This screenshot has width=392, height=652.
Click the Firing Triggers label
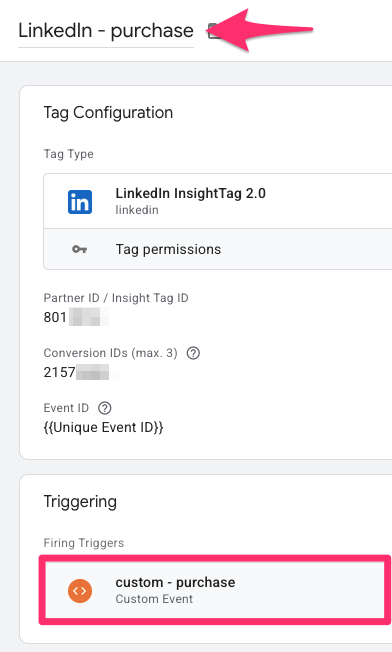click(x=84, y=543)
